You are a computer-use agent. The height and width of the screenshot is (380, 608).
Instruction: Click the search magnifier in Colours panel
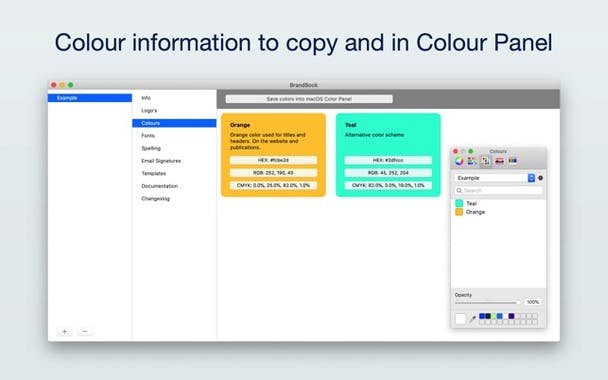pyautogui.click(x=459, y=190)
